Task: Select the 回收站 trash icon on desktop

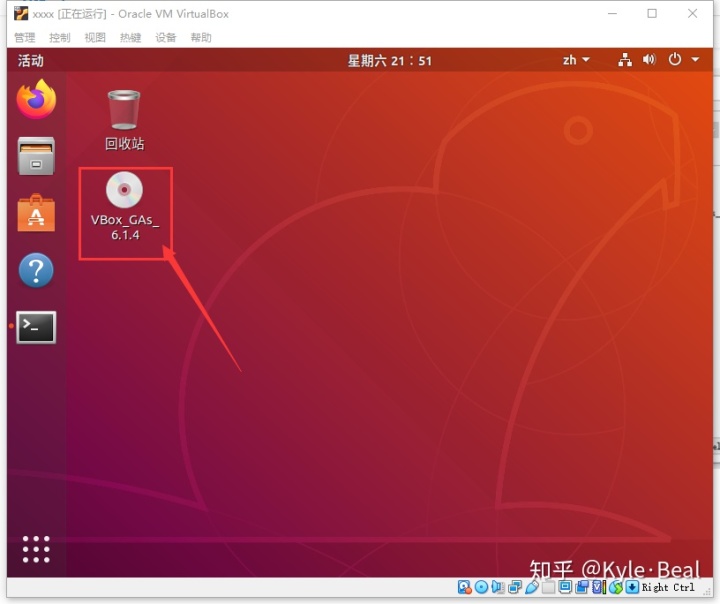Action: coord(124,120)
